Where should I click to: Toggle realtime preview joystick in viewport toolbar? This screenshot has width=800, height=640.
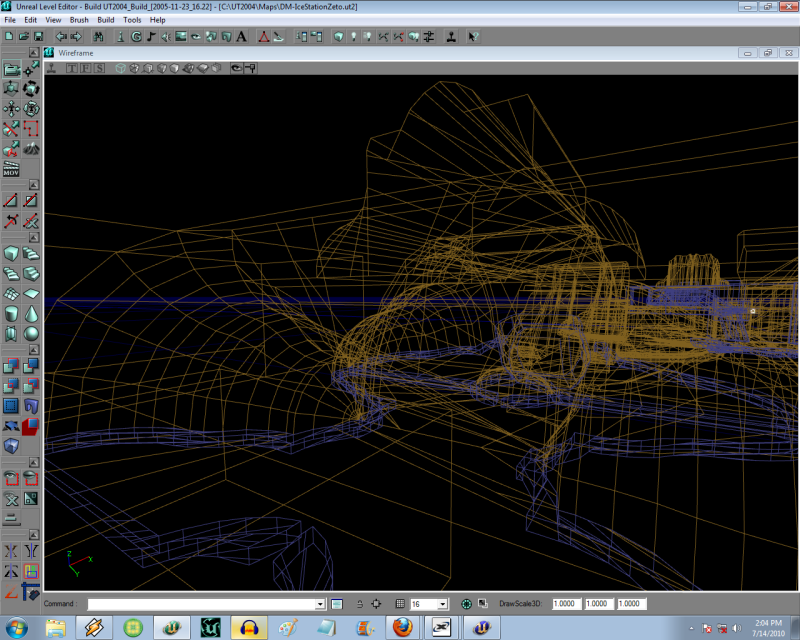(x=52, y=68)
